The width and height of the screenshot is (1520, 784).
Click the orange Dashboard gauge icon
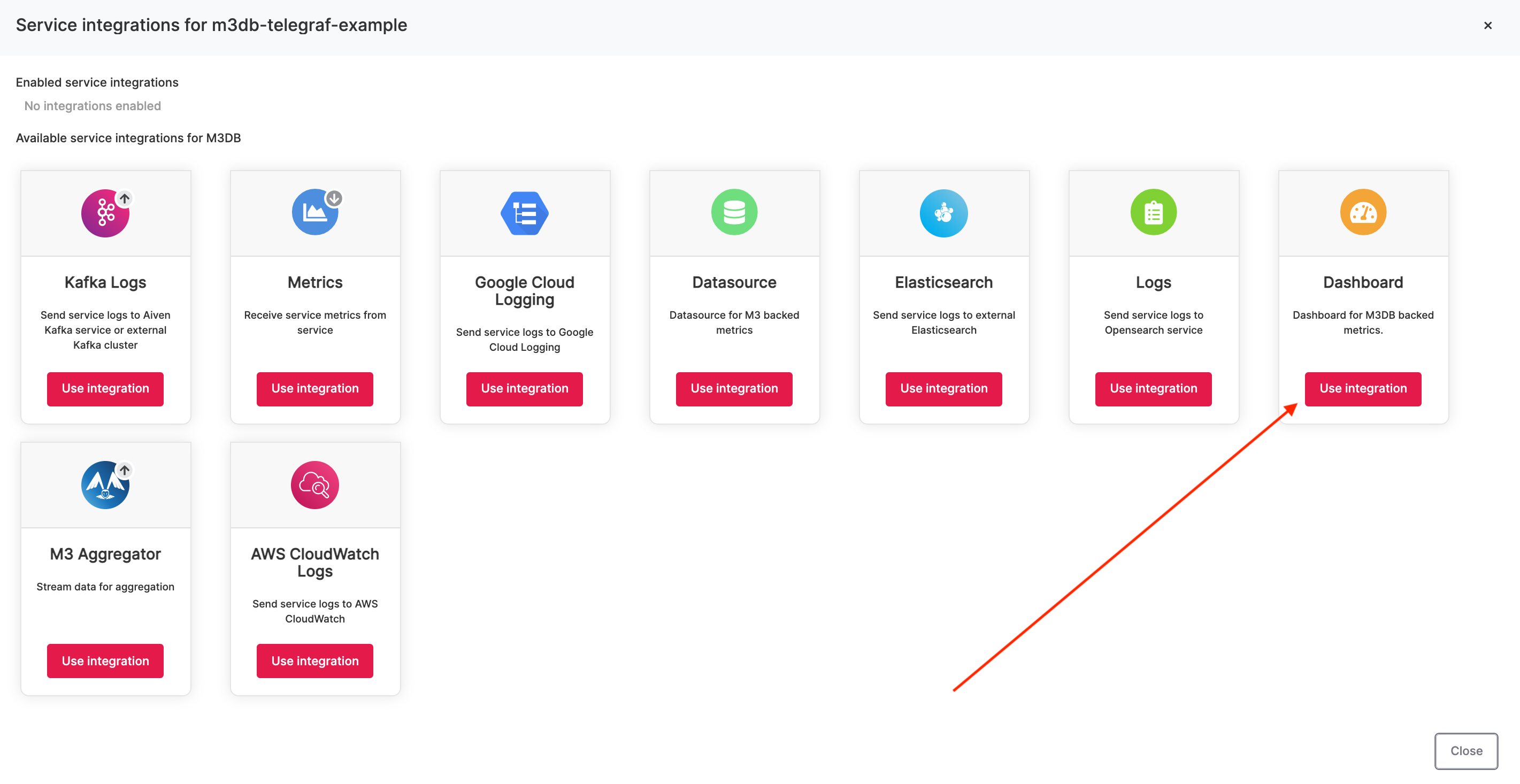pos(1363,212)
